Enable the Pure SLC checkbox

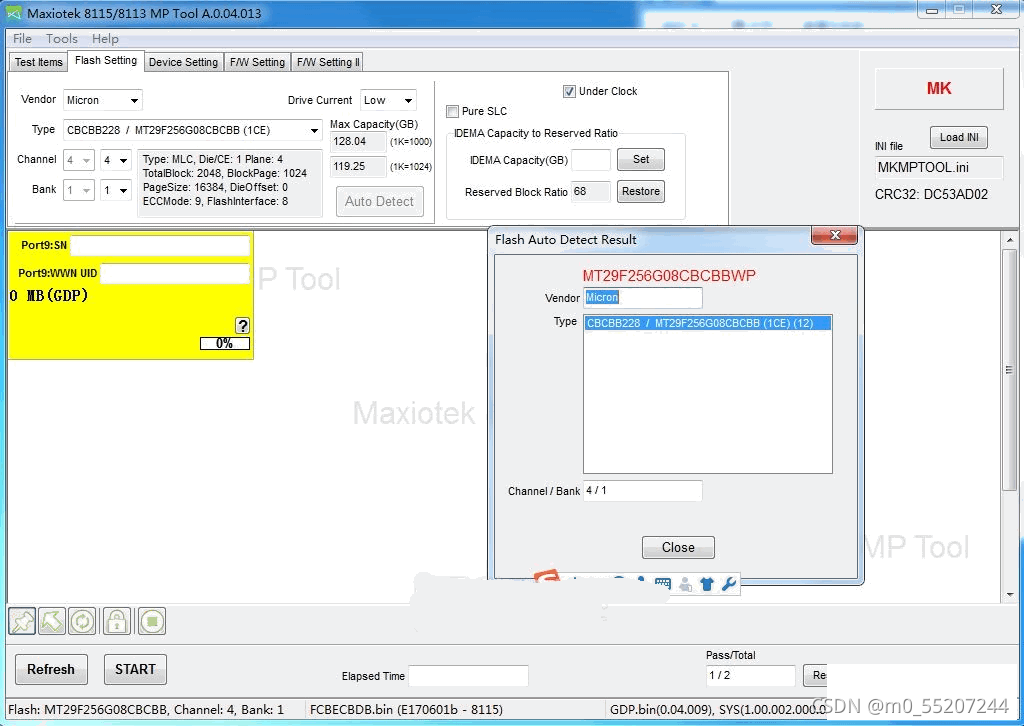click(x=452, y=111)
